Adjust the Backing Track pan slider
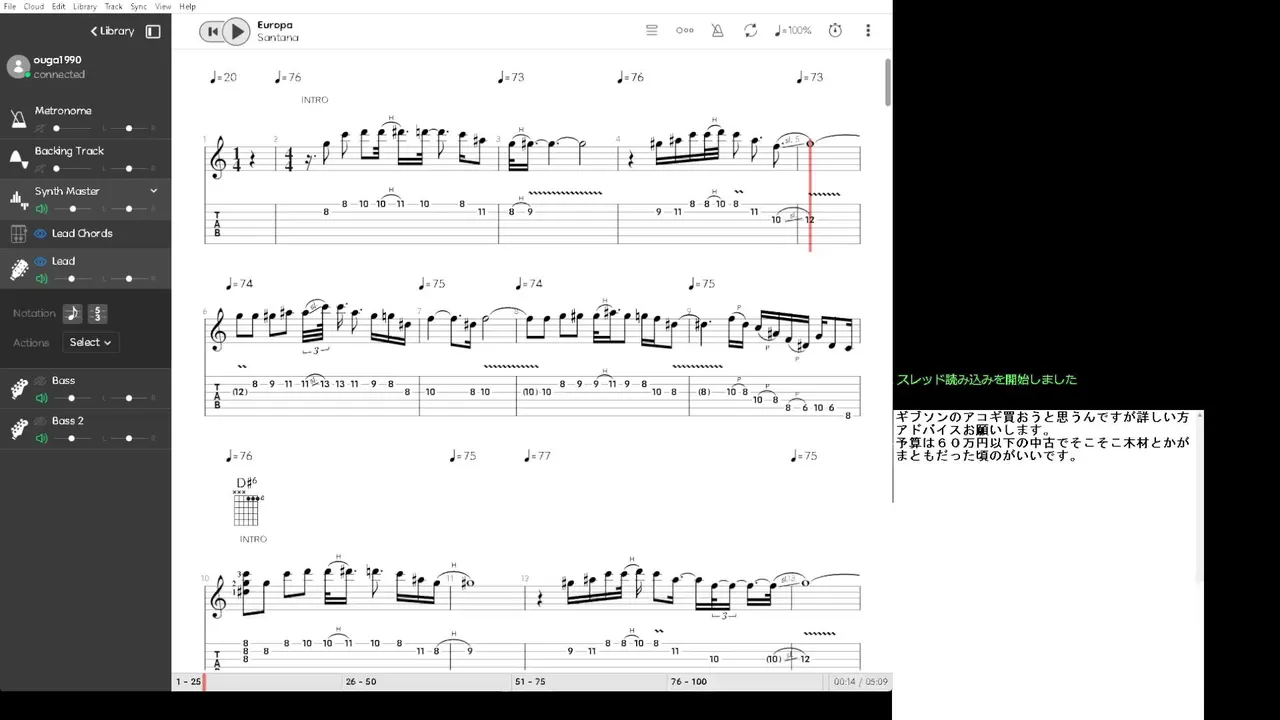This screenshot has width=1280, height=720. point(130,169)
